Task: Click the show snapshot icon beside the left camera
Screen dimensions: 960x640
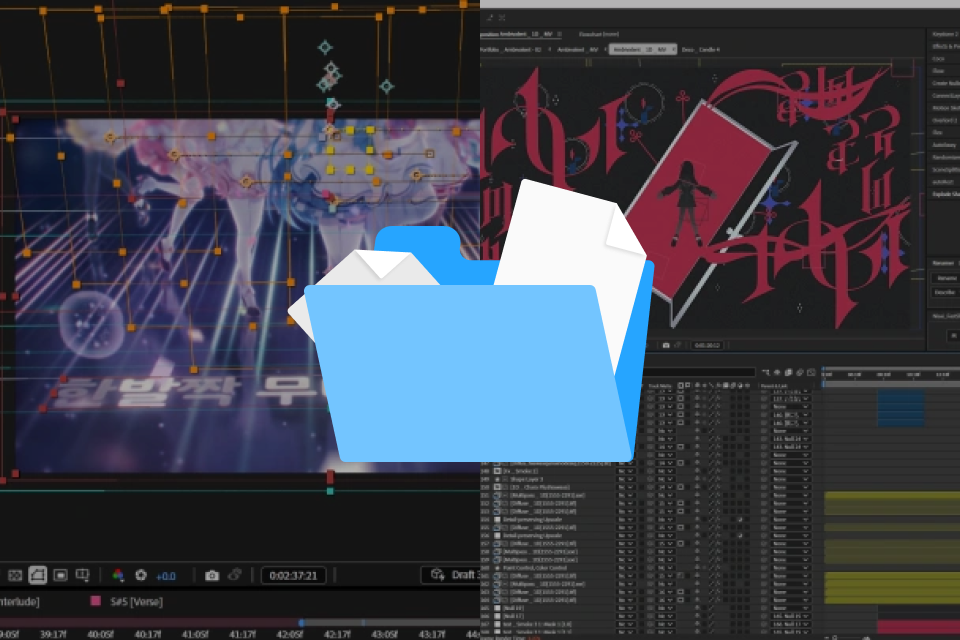Action: tap(234, 575)
